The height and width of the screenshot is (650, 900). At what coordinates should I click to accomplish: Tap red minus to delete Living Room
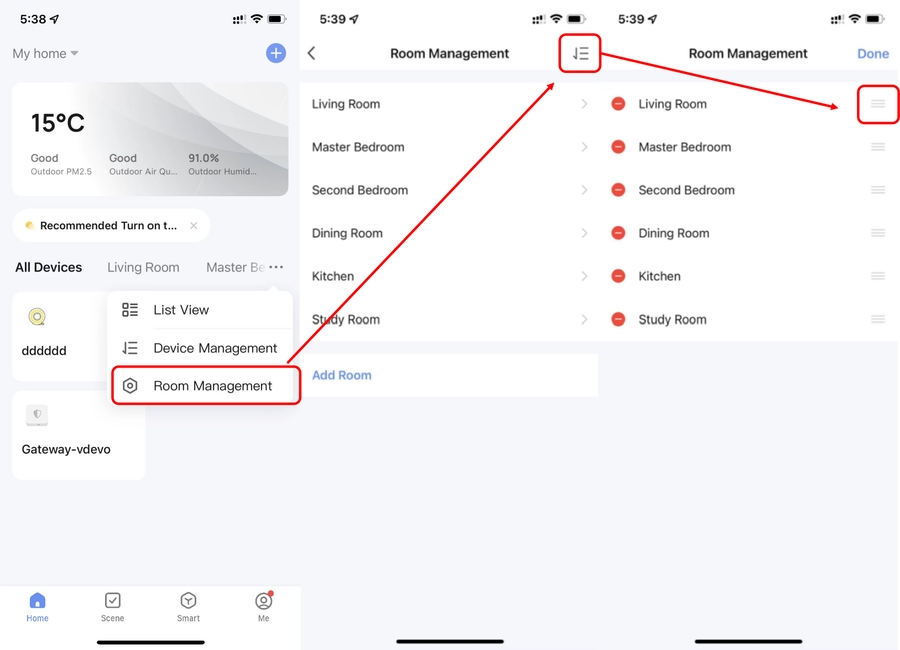coord(618,104)
